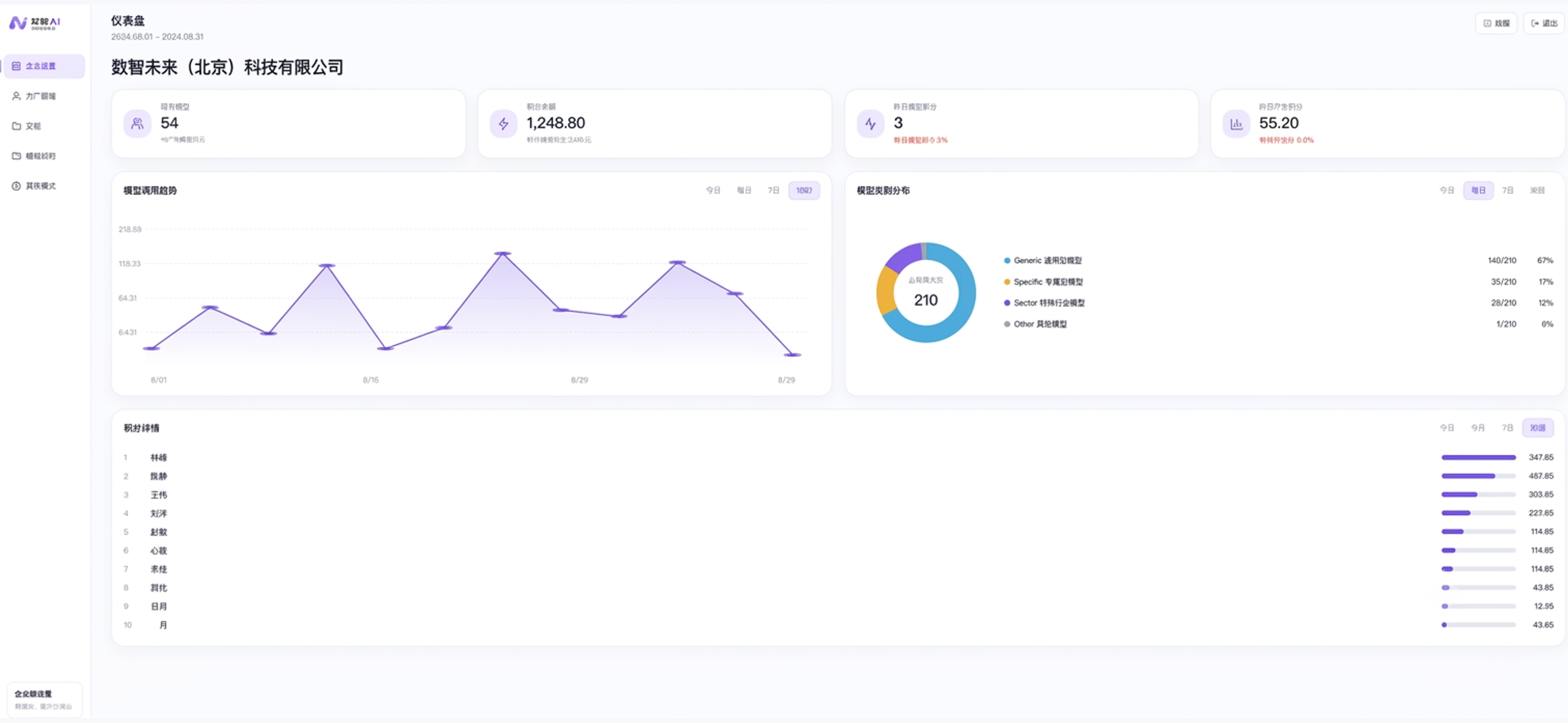Click the people icon on the 54 card
Viewport: 1568px width, 723px height.
[138, 124]
